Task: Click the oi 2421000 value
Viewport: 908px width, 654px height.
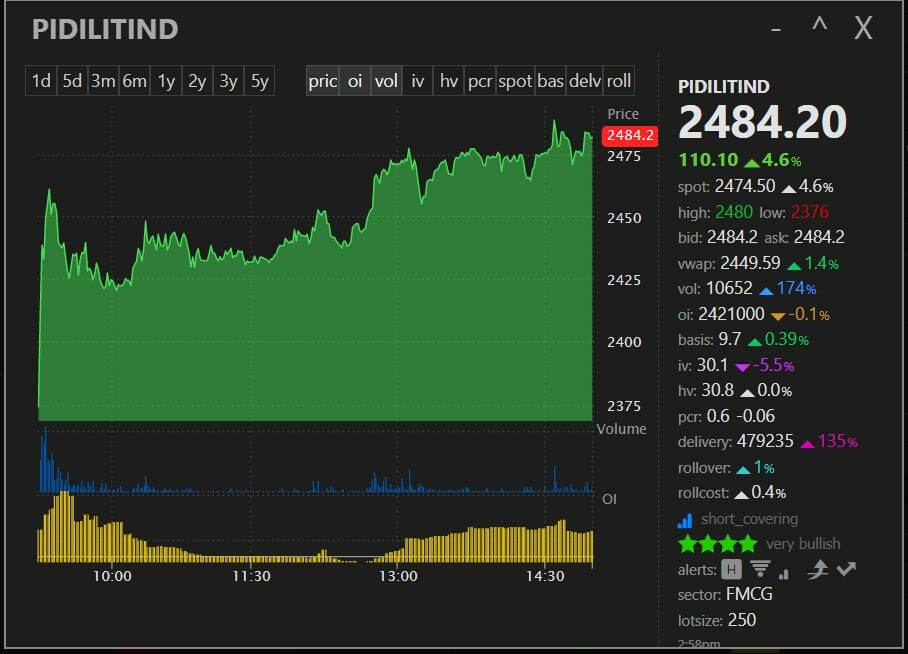Action: 731,314
